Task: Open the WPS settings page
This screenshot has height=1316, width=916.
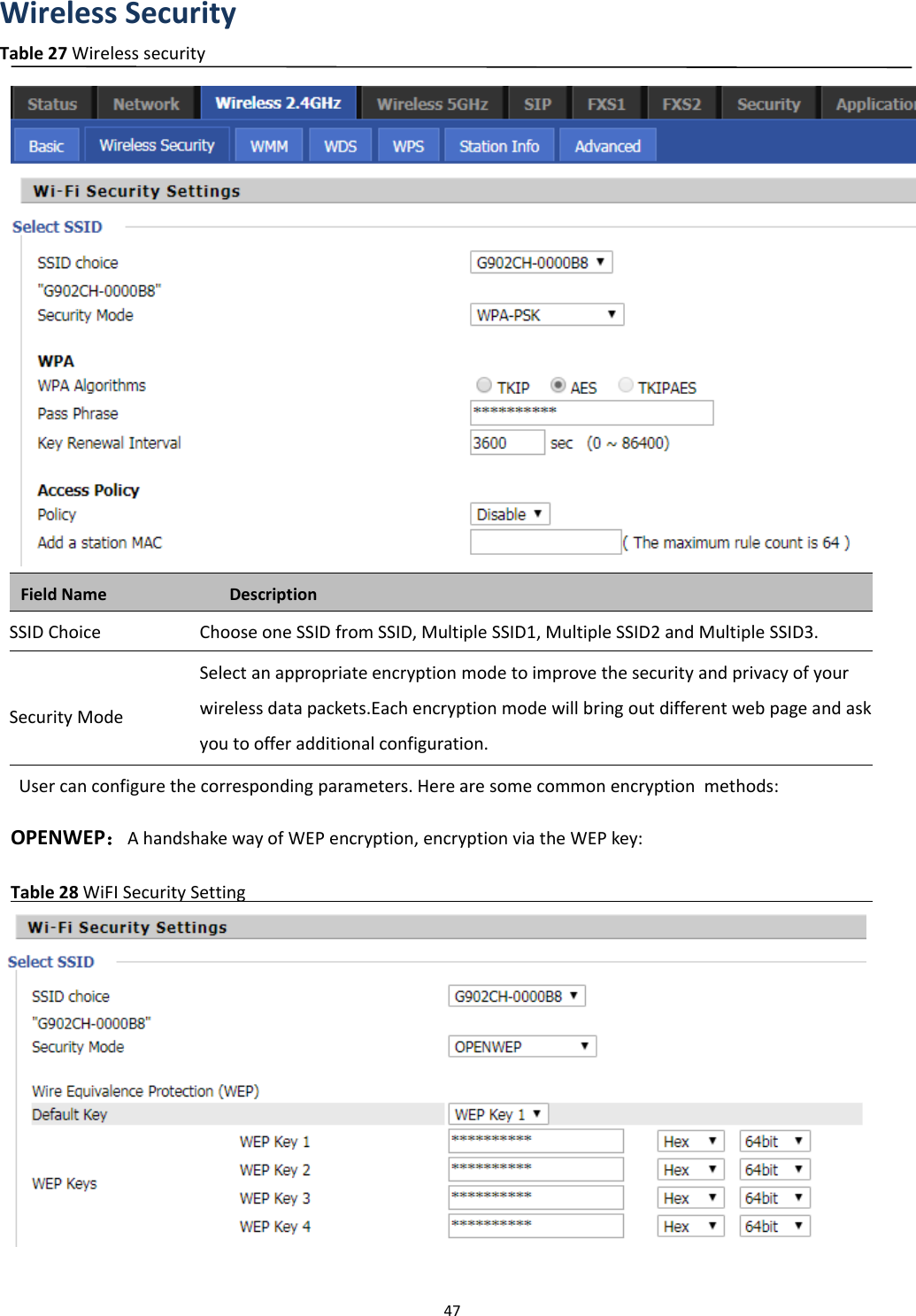Action: pos(407,144)
